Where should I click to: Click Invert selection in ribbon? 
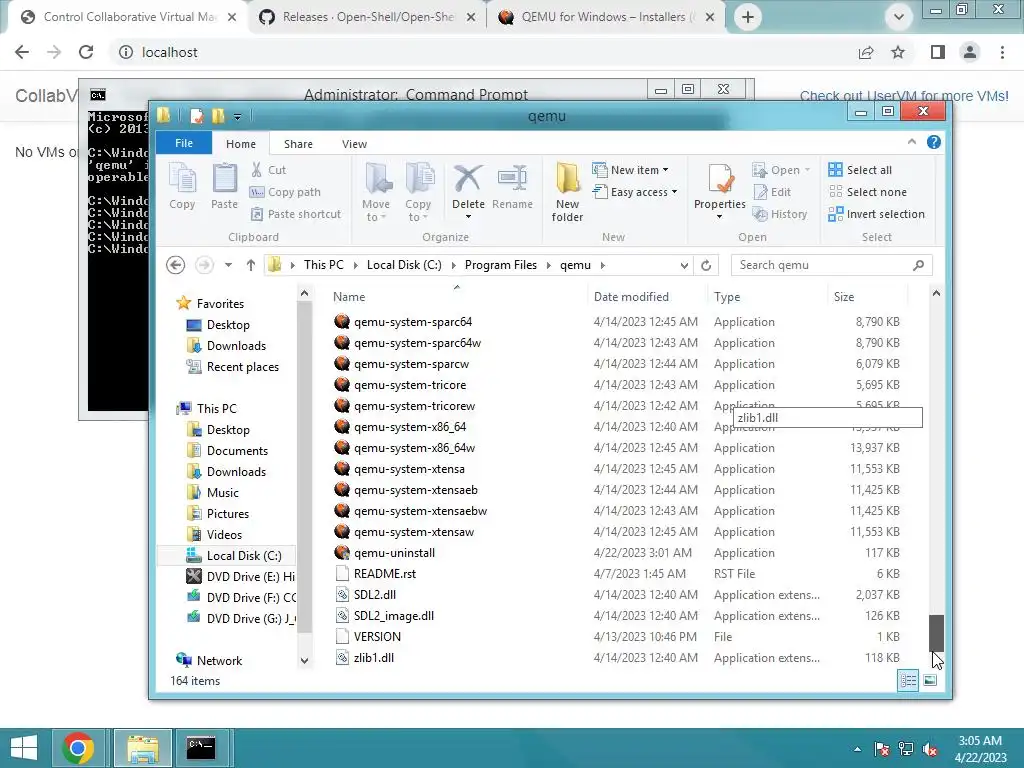(x=876, y=214)
